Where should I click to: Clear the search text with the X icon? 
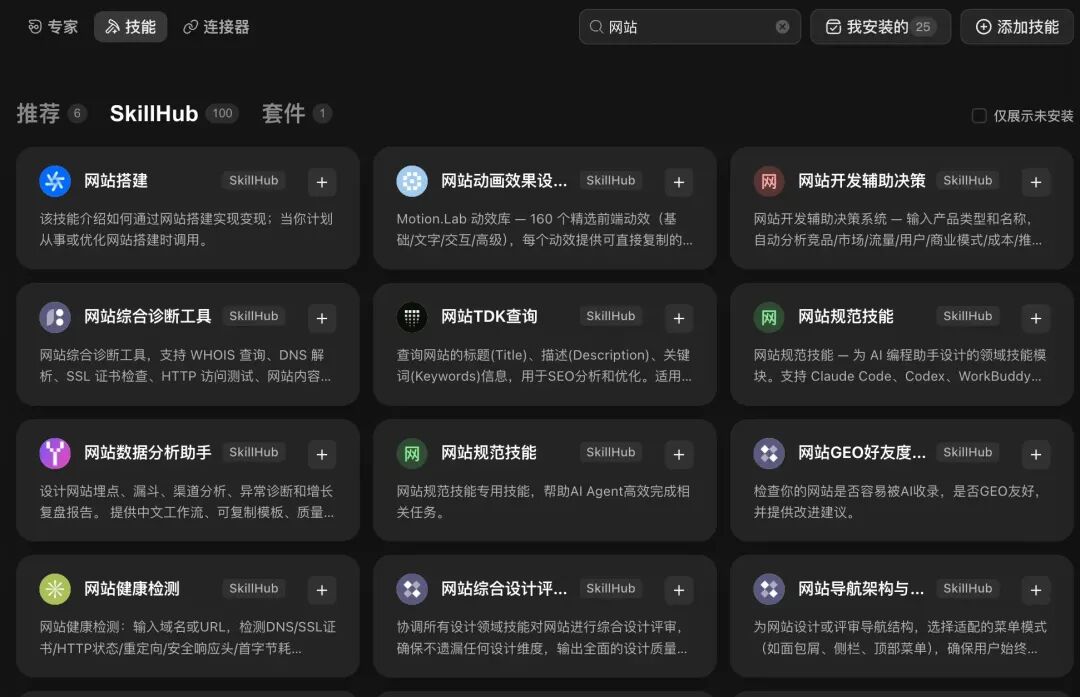[782, 27]
